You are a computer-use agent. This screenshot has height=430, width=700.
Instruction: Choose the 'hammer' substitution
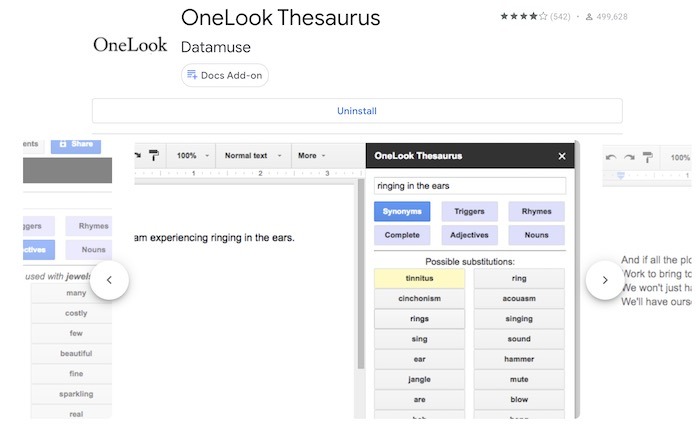point(519,359)
